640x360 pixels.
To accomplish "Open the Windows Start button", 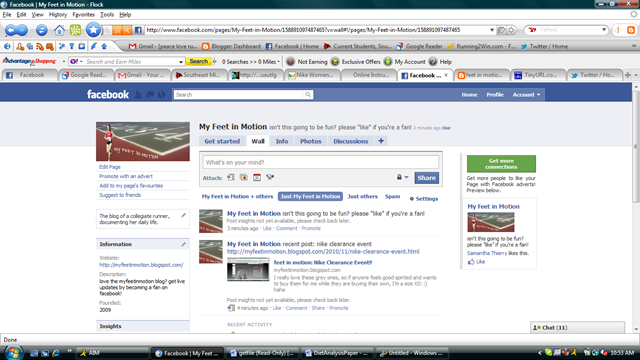I will click(13, 353).
